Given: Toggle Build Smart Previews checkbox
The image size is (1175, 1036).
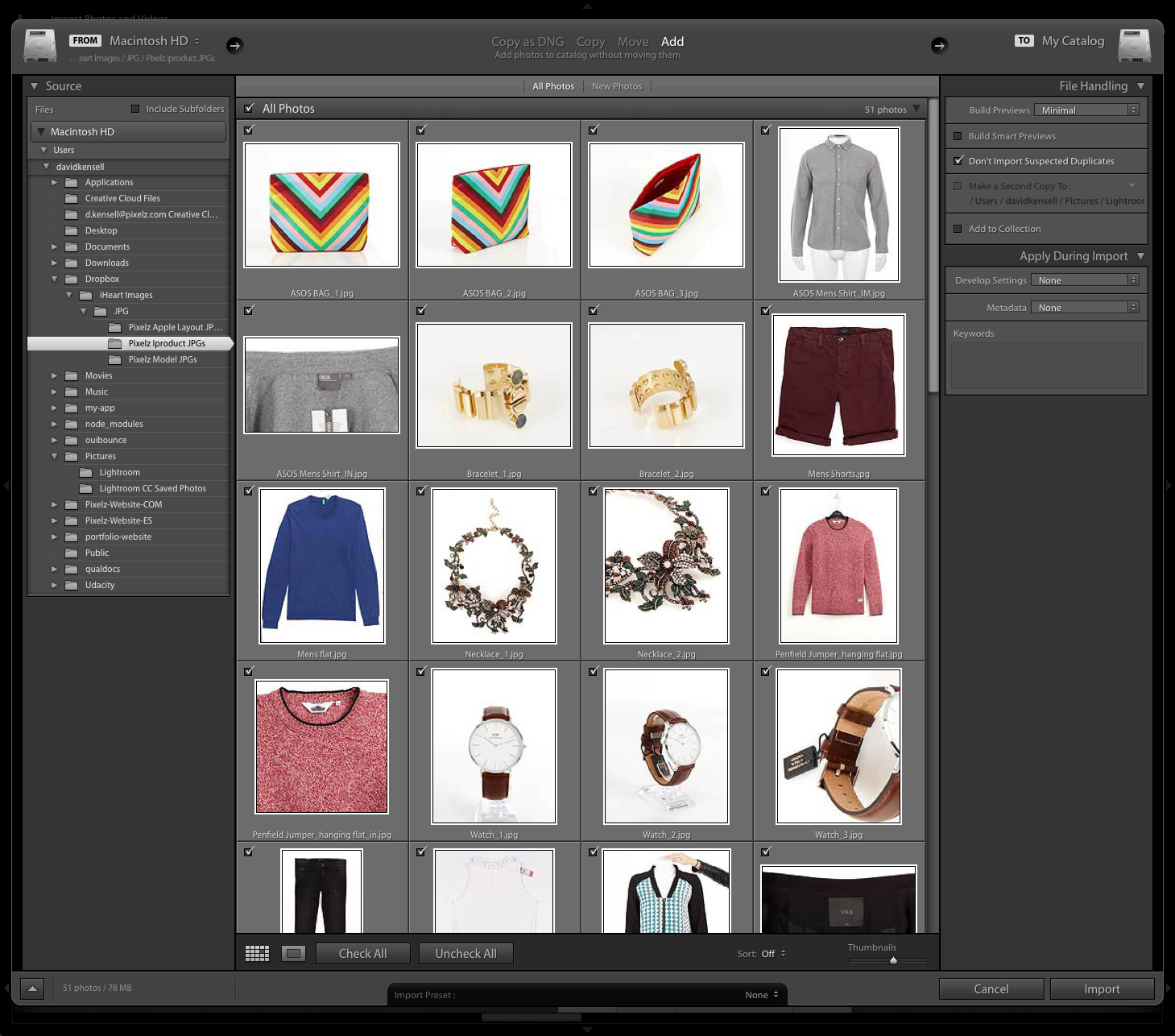Looking at the screenshot, I should click(x=958, y=136).
